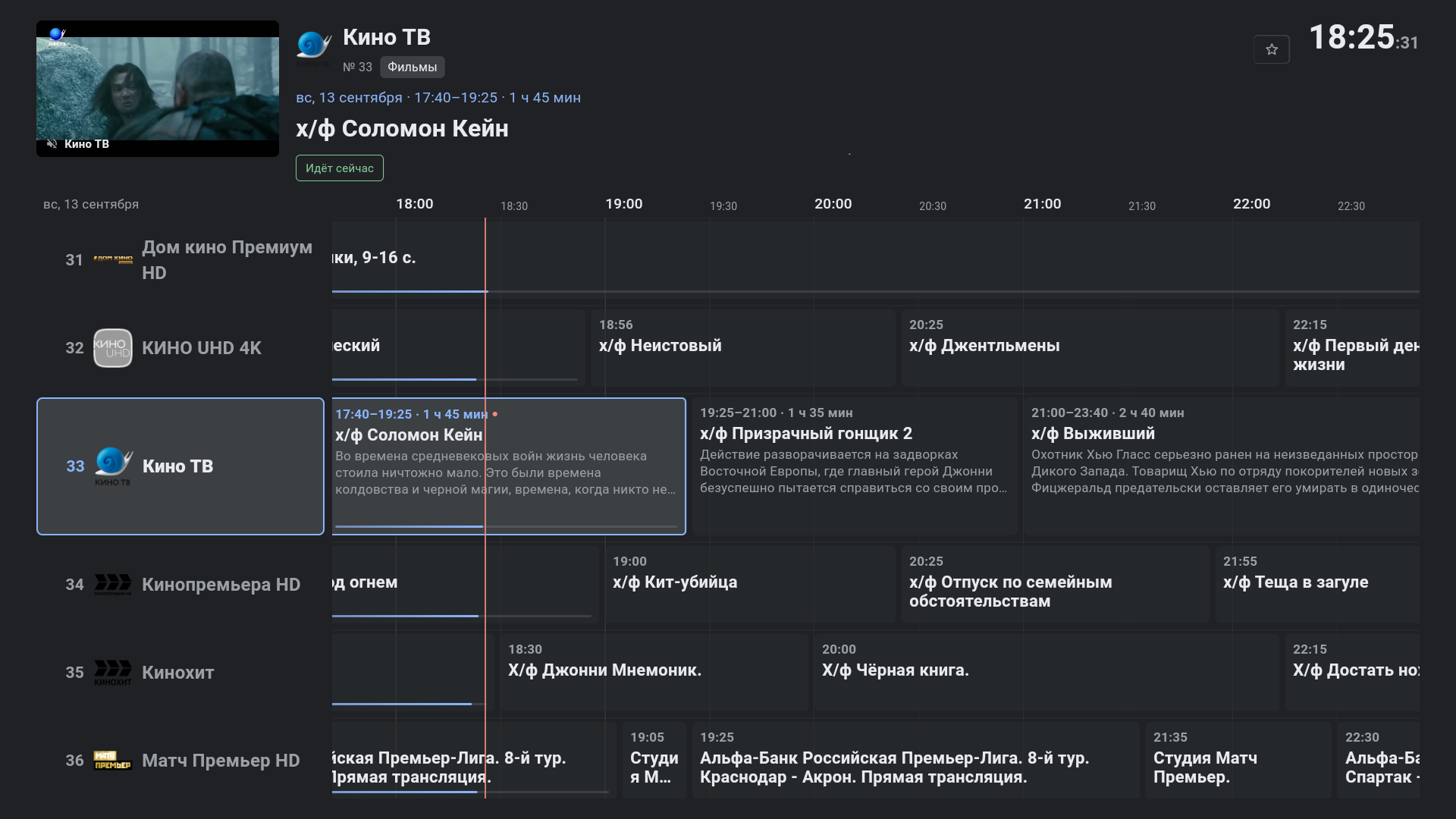Select the 20:25 х/ф Джентльмены program
This screenshot has height=819, width=1456.
click(x=1090, y=348)
